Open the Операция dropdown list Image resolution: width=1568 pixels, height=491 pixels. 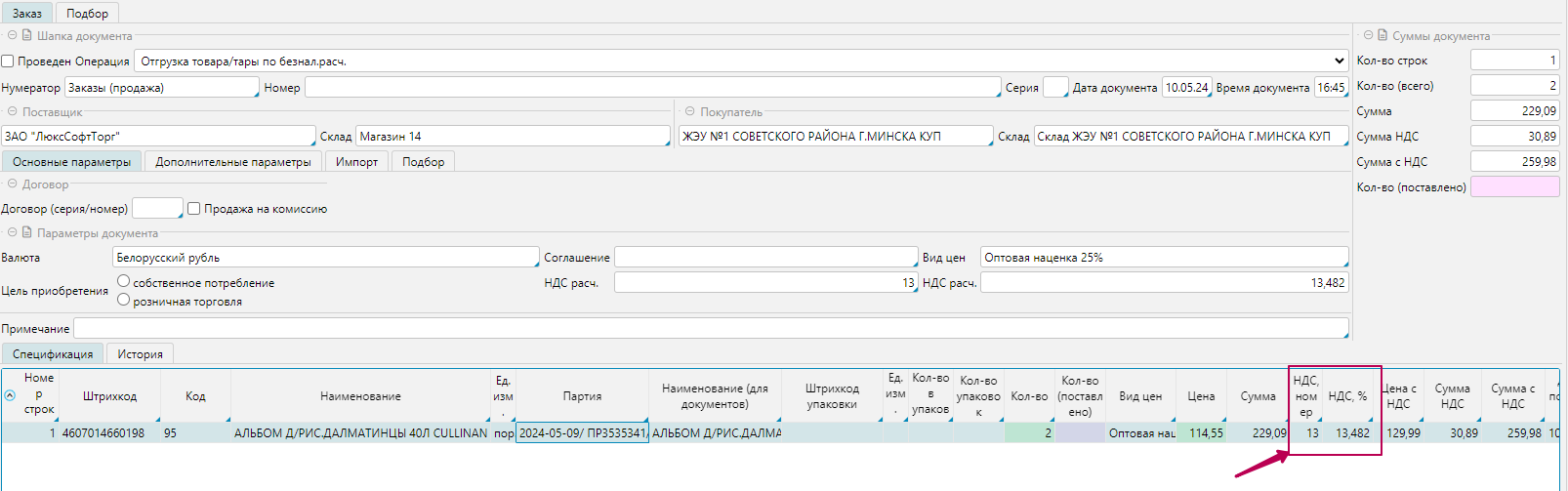click(x=1339, y=61)
